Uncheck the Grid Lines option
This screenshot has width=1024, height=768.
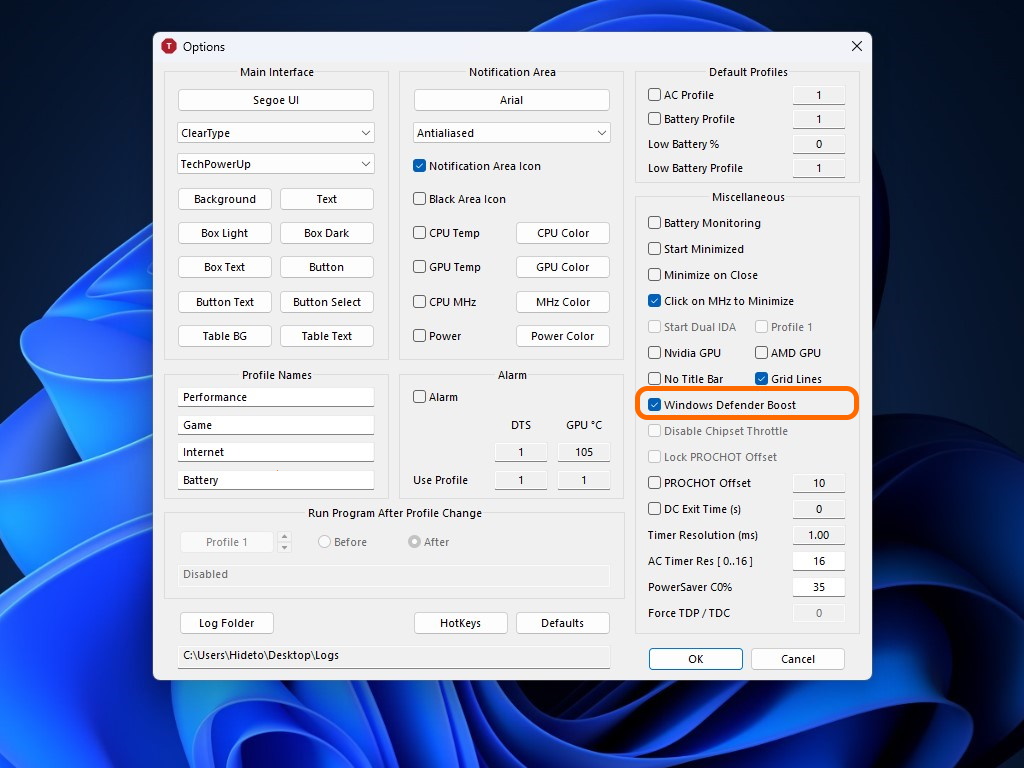(x=761, y=378)
